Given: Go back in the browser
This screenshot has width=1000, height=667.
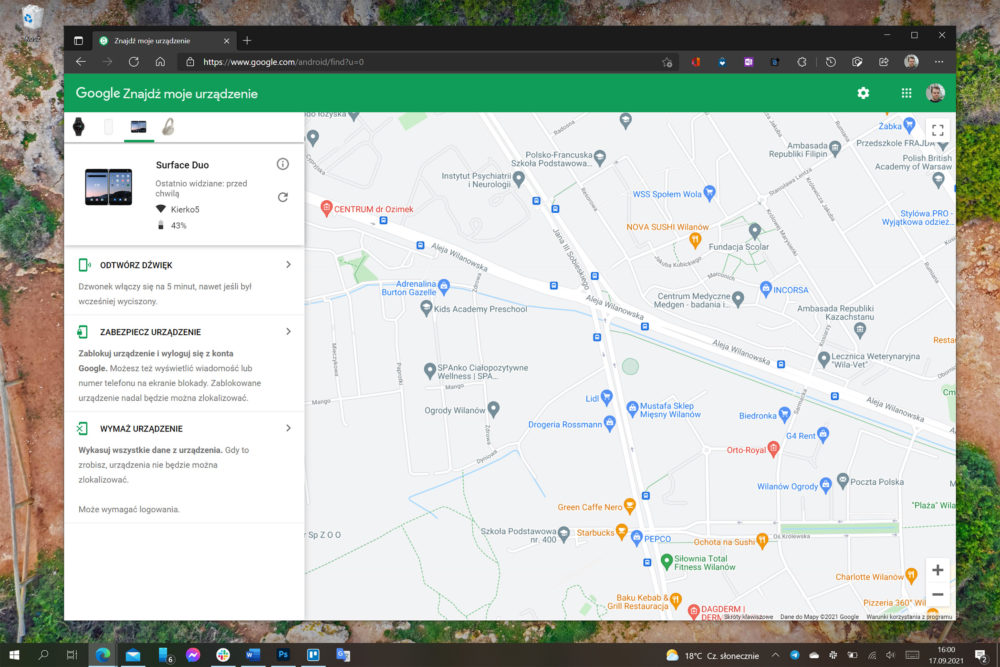Looking at the screenshot, I should pos(81,62).
